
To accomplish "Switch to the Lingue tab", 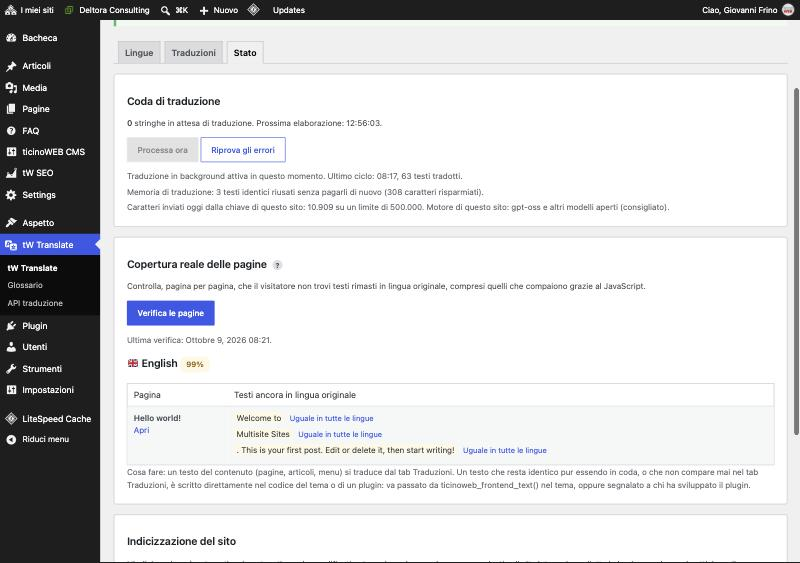I will [x=139, y=53].
